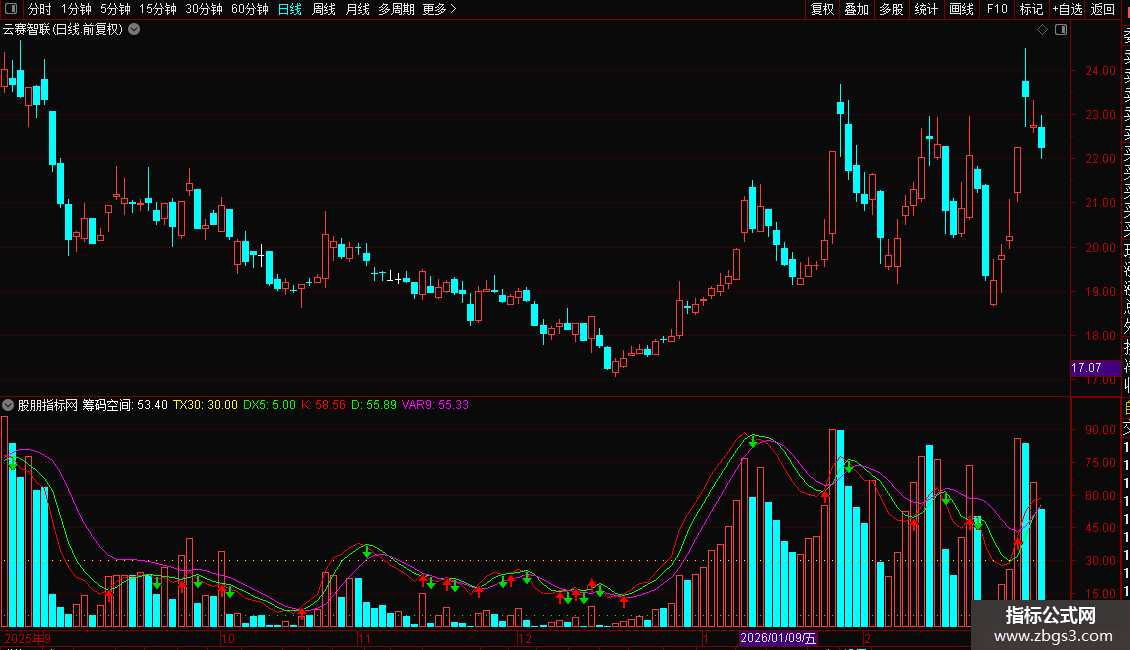The width and height of the screenshot is (1130, 650).
Task: Select the 30分钟 period
Action: point(204,9)
